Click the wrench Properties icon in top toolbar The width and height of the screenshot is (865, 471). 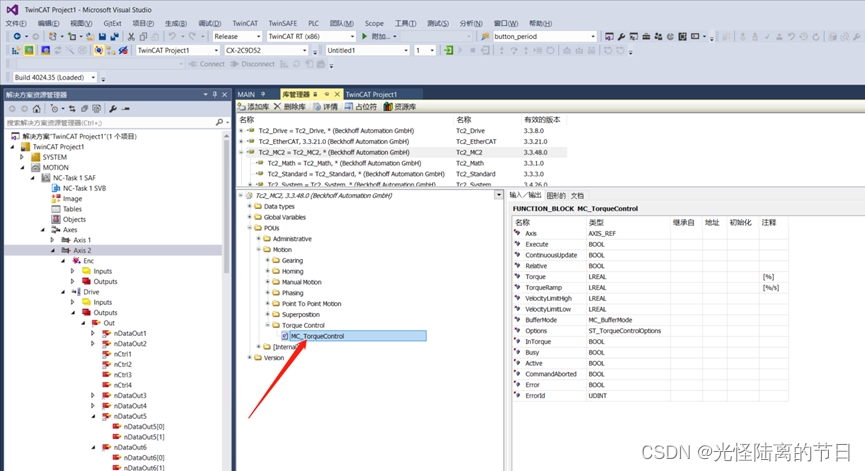tap(622, 36)
